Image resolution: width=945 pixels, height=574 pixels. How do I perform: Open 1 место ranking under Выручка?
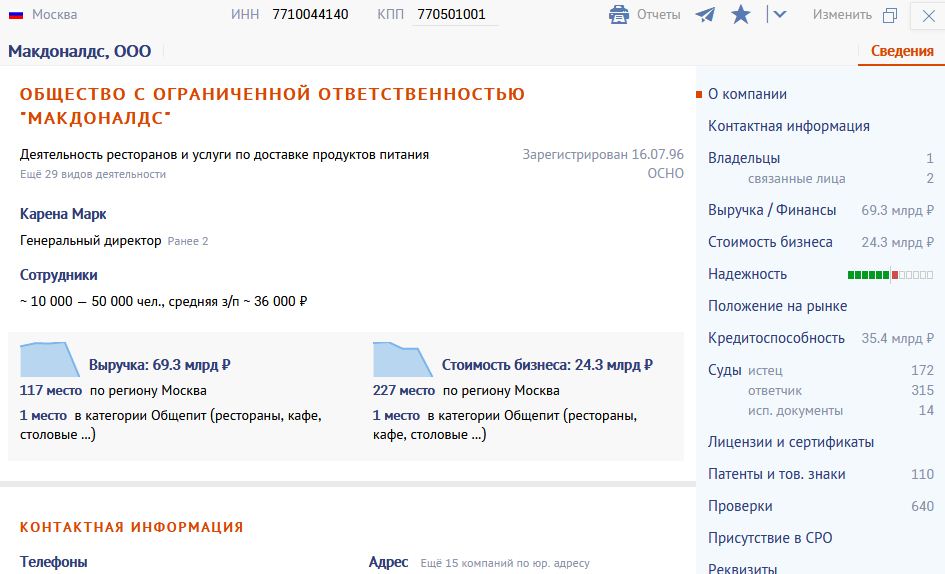(43, 416)
